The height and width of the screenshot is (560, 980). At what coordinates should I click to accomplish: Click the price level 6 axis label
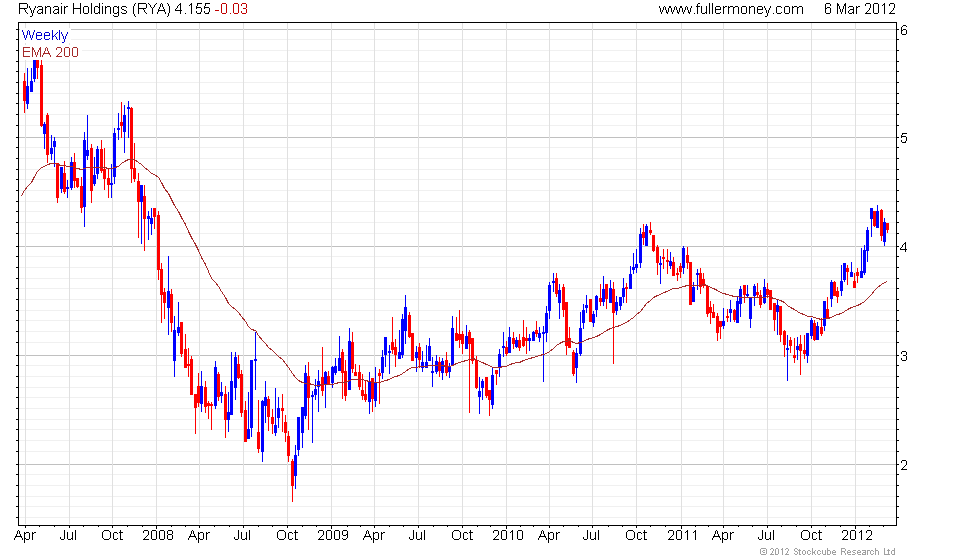[903, 30]
